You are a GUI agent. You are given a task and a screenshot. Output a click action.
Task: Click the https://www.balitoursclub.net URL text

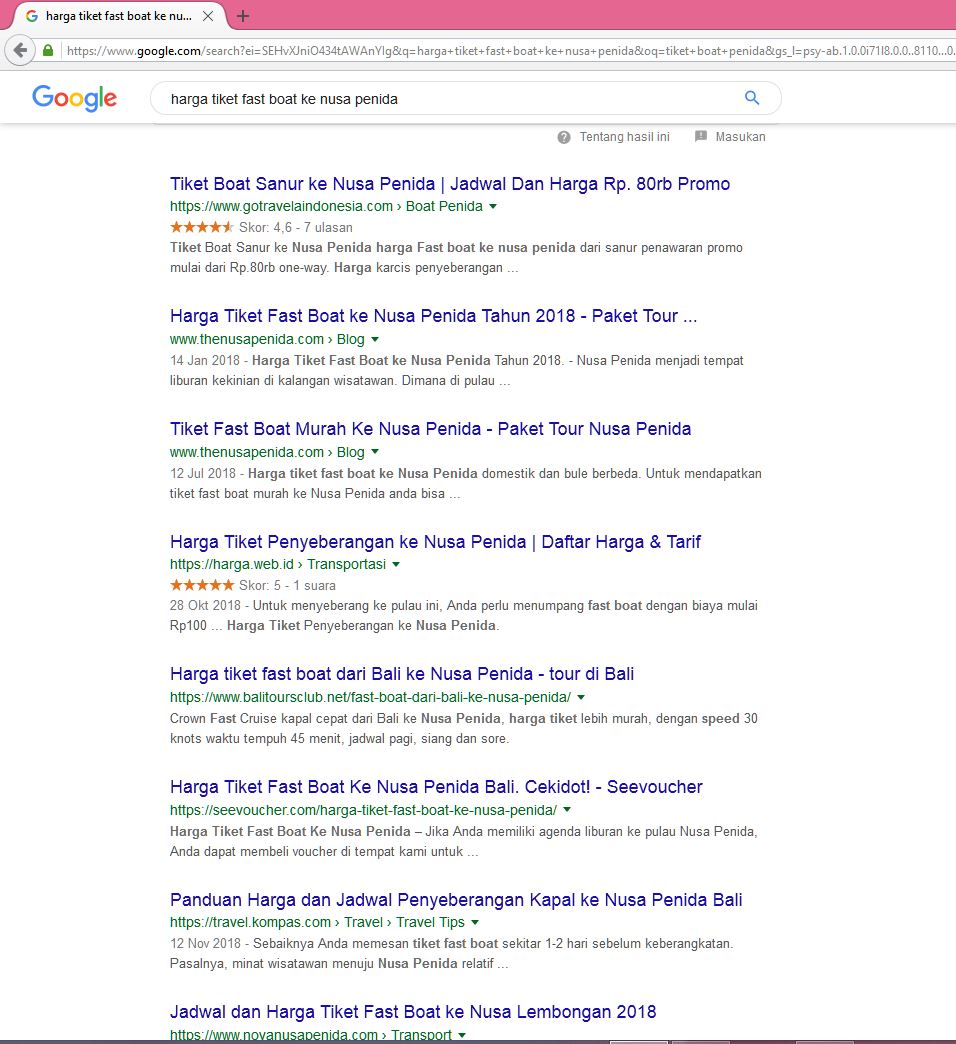click(x=370, y=697)
